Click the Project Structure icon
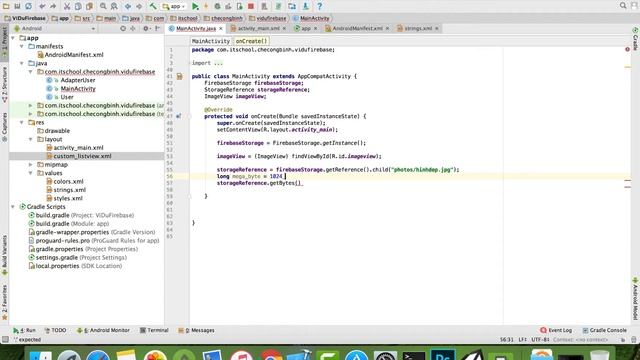 point(292,6)
